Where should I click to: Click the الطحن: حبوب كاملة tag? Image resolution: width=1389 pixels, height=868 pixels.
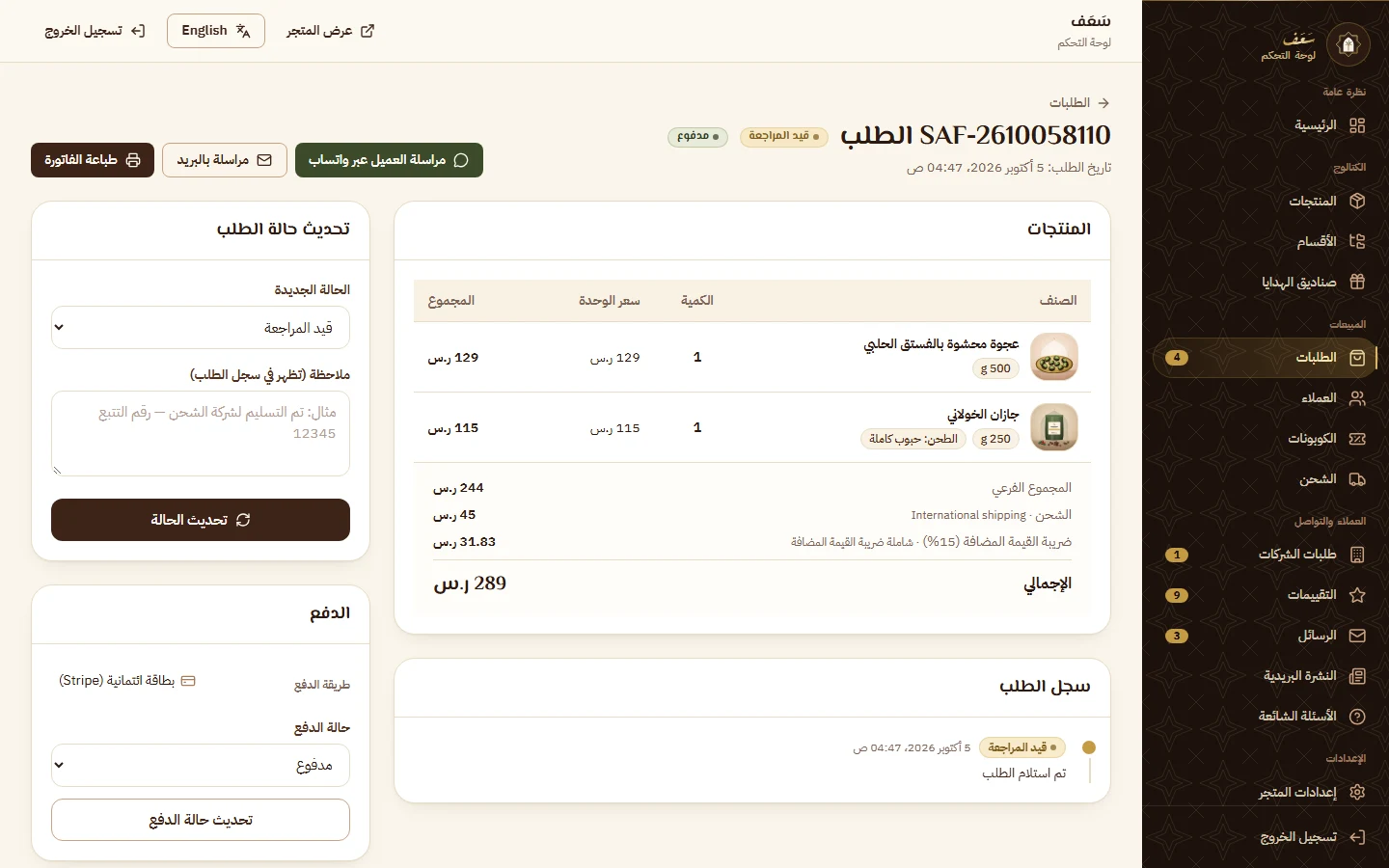(x=912, y=439)
